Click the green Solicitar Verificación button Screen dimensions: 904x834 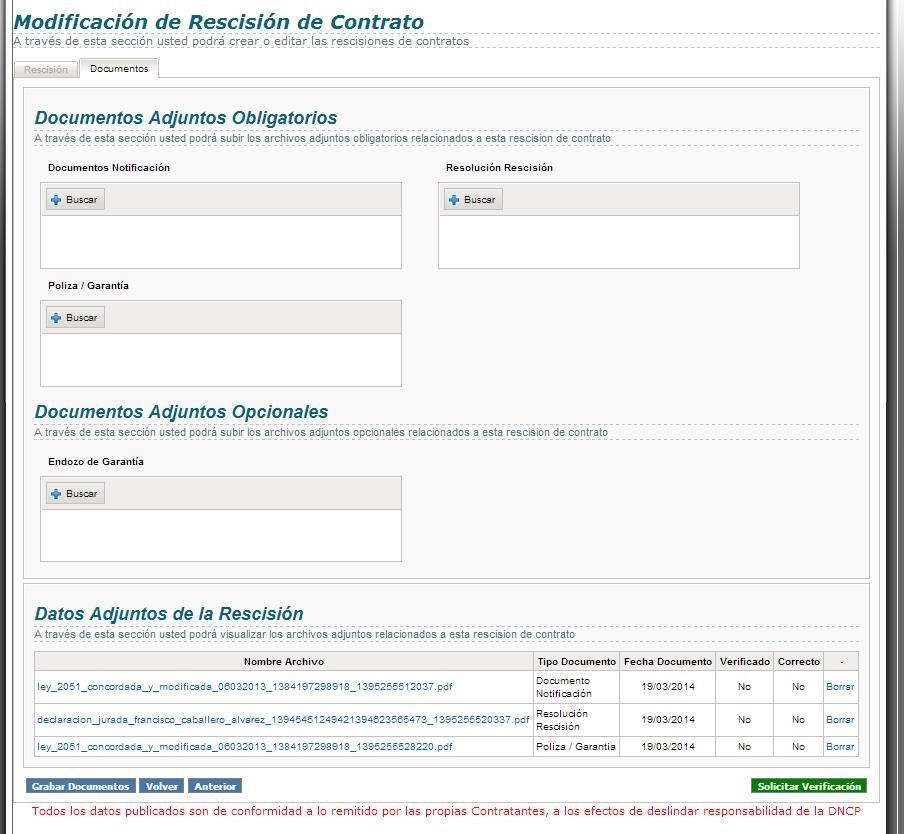[808, 787]
